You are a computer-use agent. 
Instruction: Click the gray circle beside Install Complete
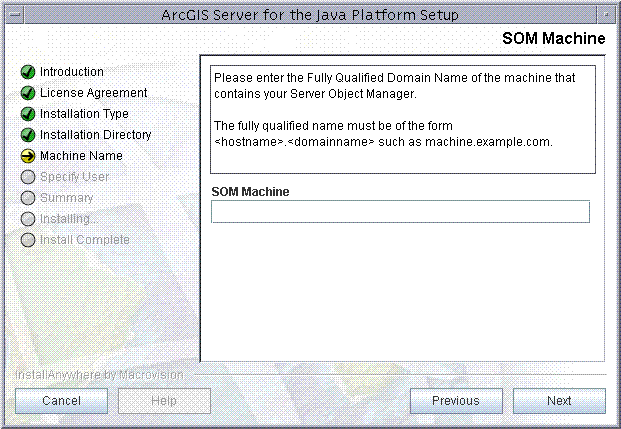[28, 240]
